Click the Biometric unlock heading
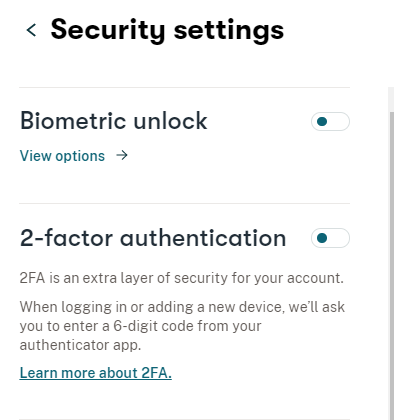The height and width of the screenshot is (420, 394). pyautogui.click(x=114, y=121)
